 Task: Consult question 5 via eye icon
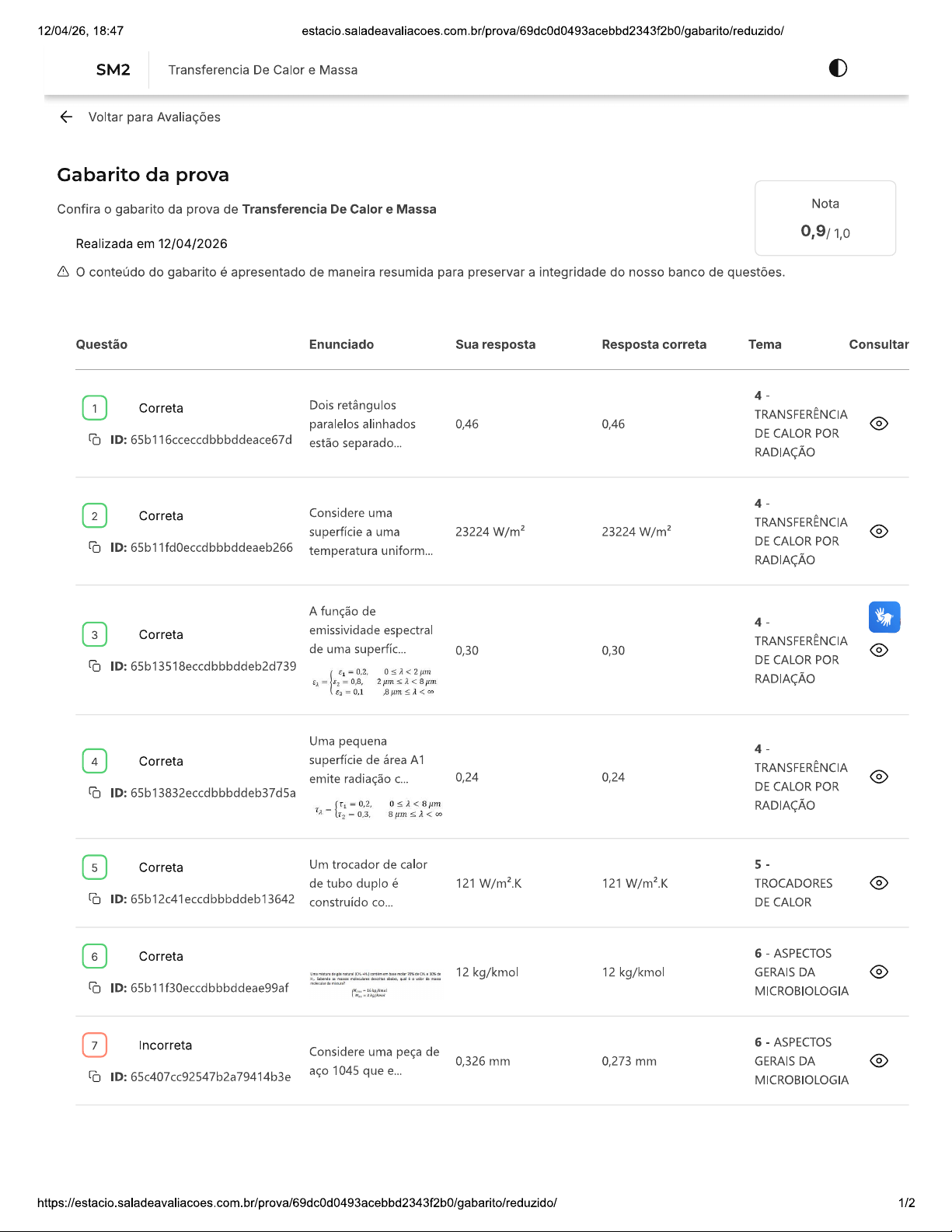(x=879, y=883)
